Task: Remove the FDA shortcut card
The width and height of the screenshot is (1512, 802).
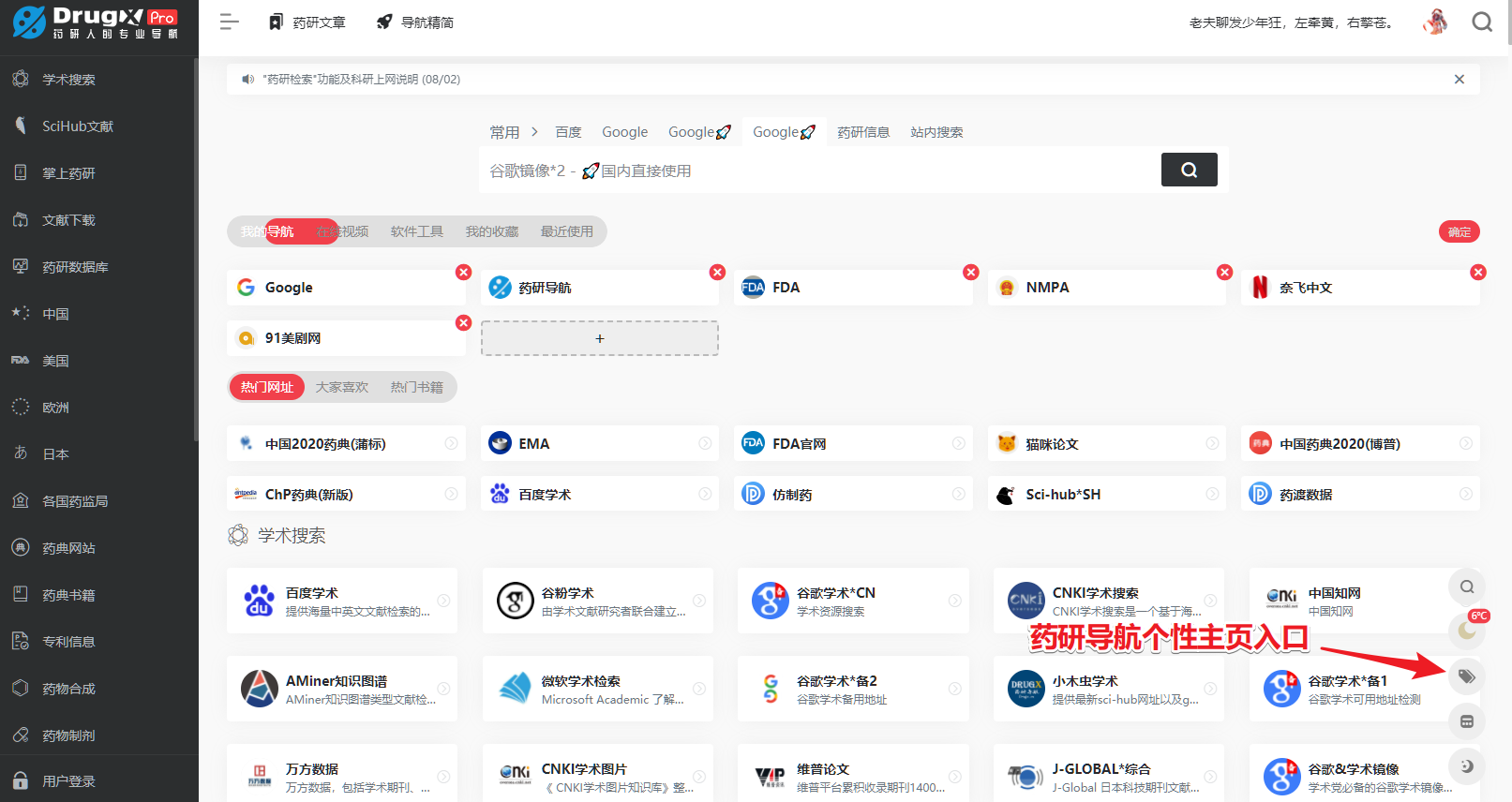Action: coord(971,272)
